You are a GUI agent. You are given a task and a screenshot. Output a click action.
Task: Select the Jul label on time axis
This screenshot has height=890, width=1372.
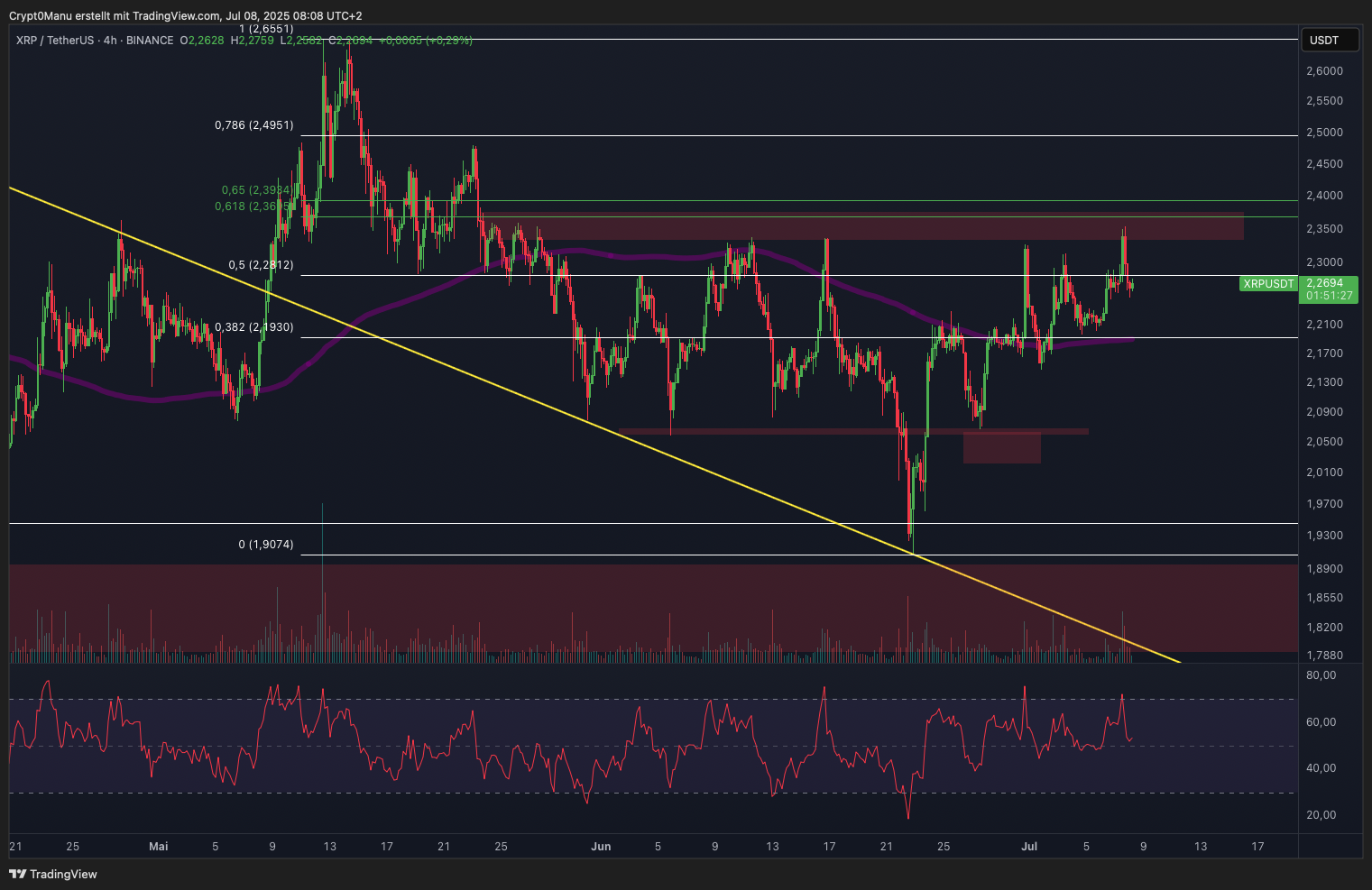[x=1029, y=847]
